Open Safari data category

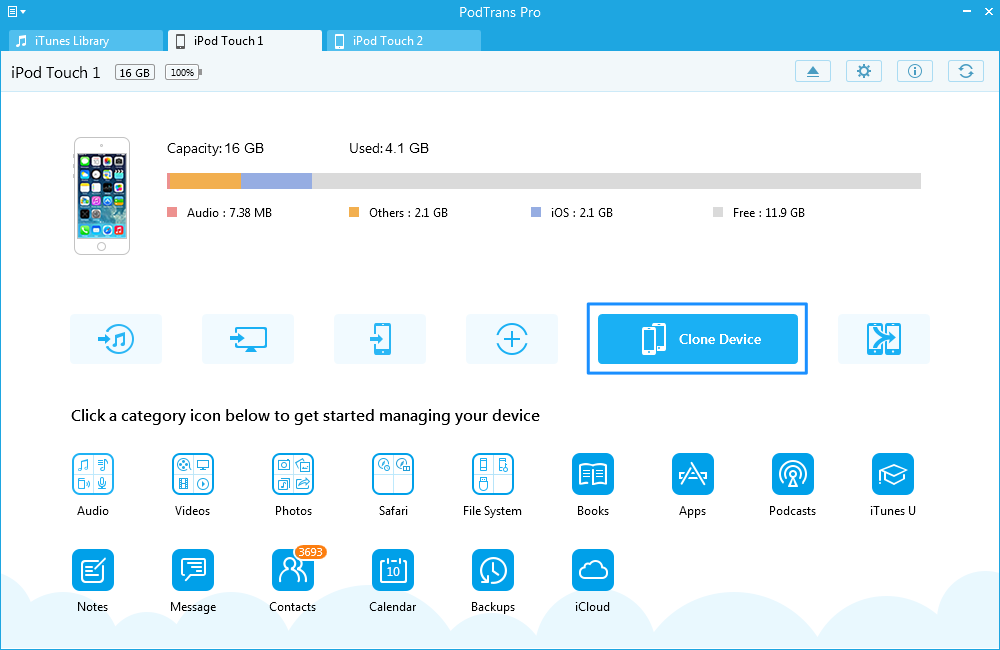point(393,474)
